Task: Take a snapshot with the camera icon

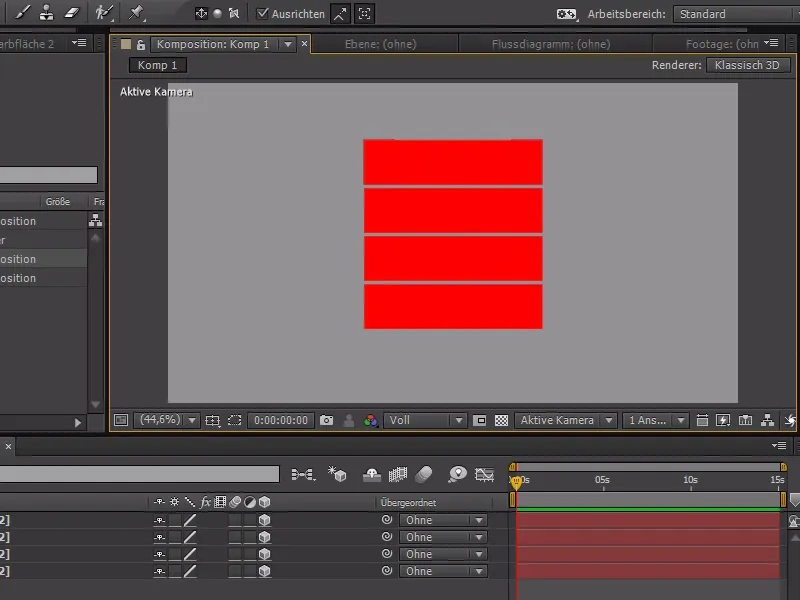Action: click(x=326, y=421)
